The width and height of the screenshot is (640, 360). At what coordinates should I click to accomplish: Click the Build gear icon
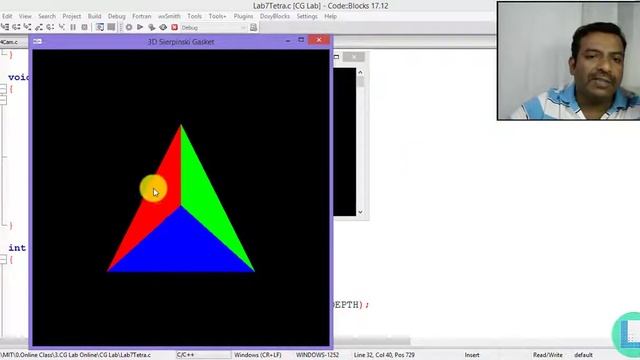pyautogui.click(x=129, y=27)
